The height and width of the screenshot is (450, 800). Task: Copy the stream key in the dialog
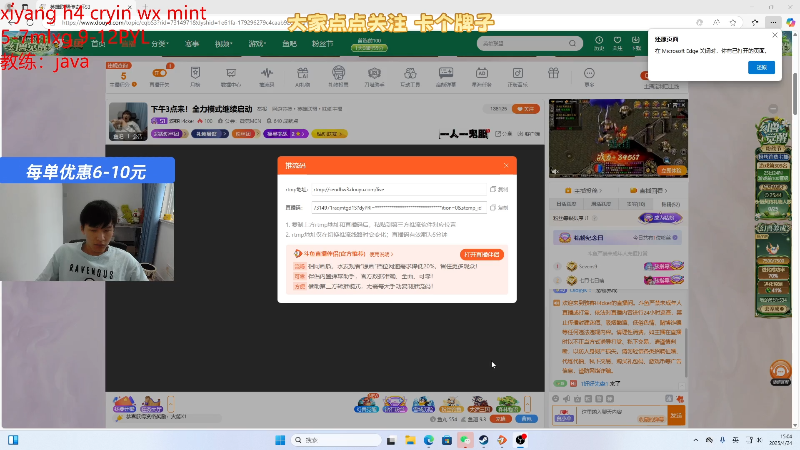tap(499, 208)
